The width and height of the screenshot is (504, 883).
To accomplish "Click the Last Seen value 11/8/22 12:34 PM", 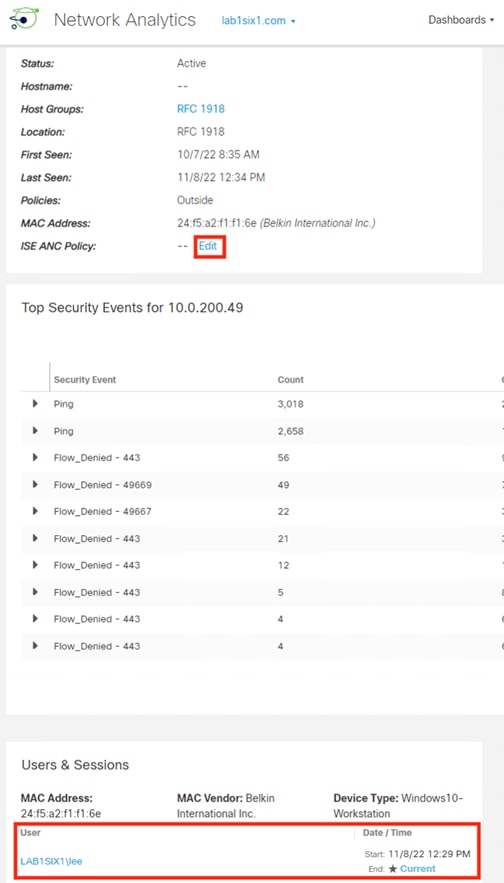I will (221, 177).
